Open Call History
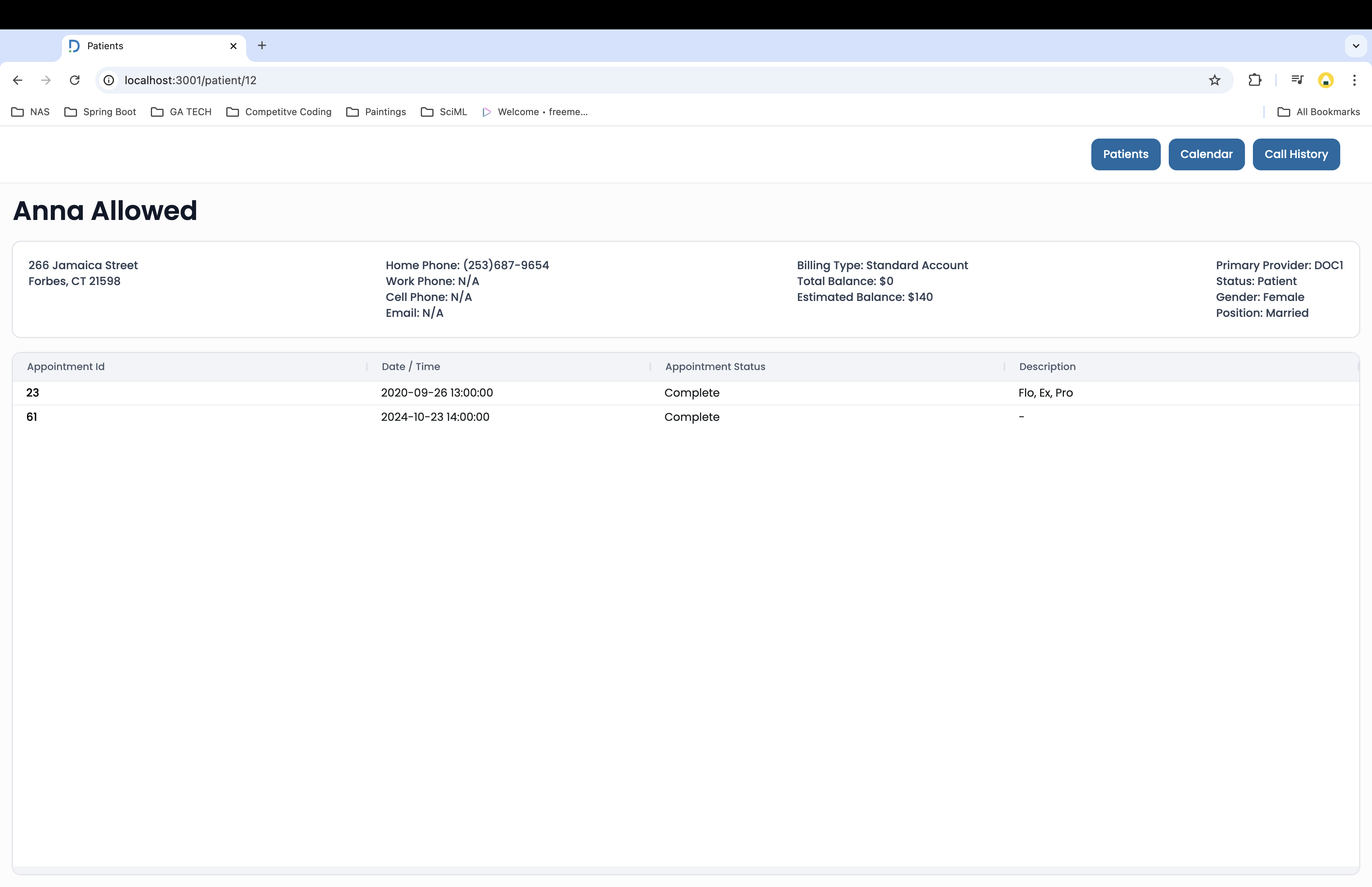 (1295, 154)
